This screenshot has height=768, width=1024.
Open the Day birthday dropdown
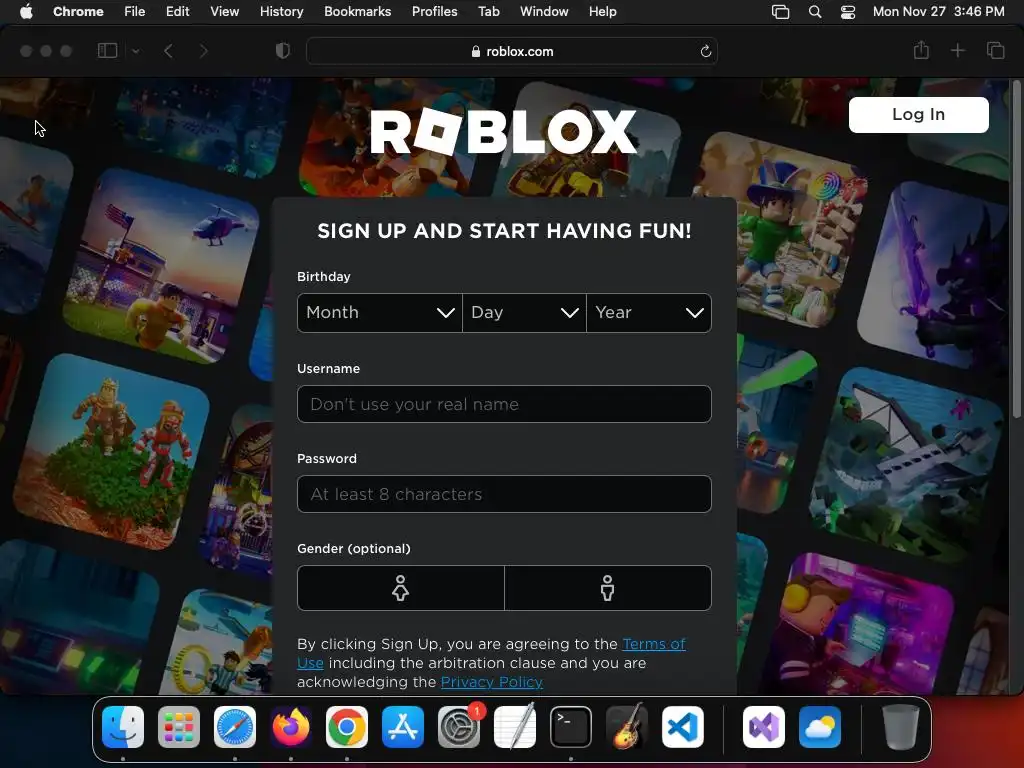[x=524, y=313]
